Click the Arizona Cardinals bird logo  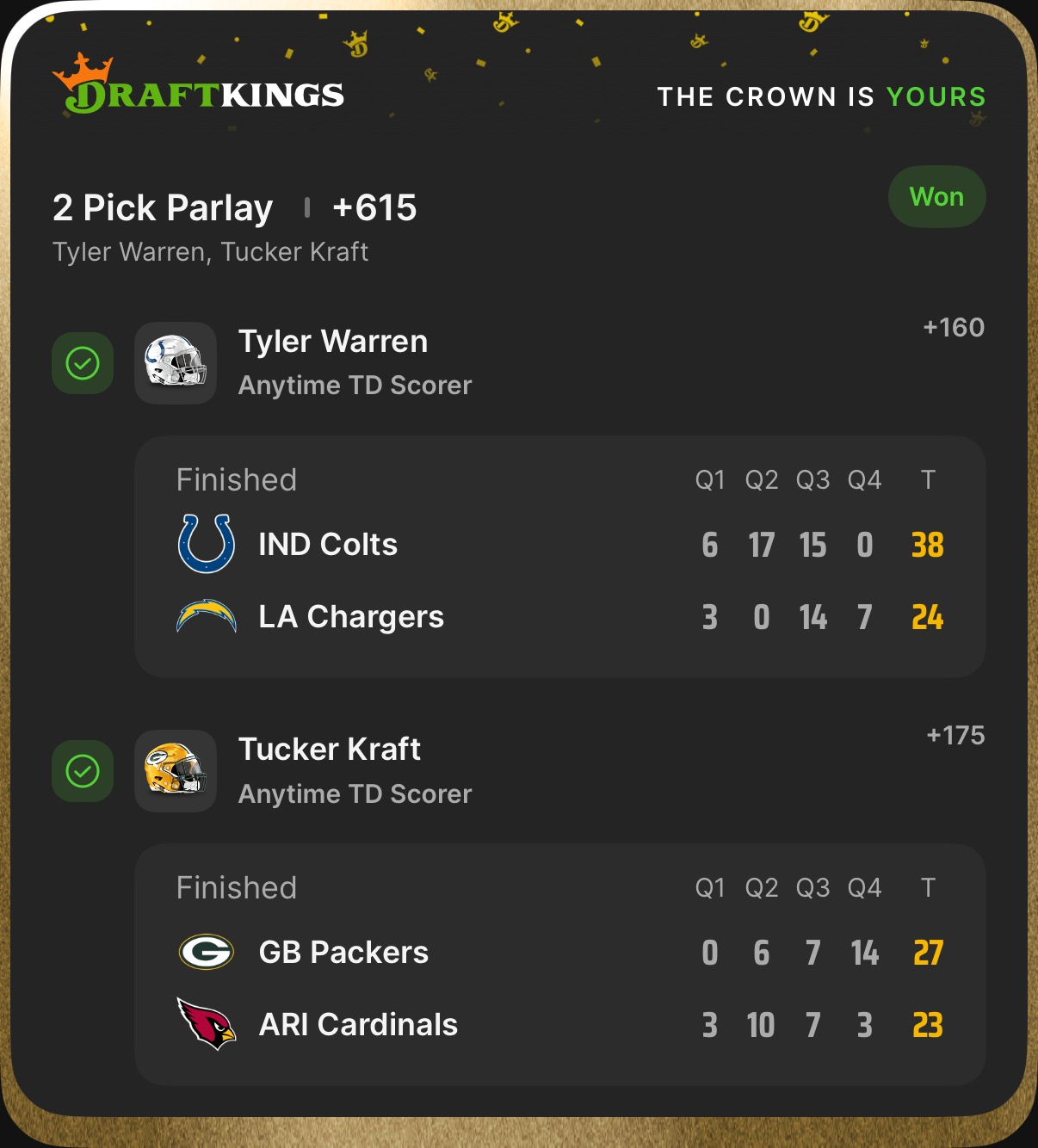tap(206, 1024)
